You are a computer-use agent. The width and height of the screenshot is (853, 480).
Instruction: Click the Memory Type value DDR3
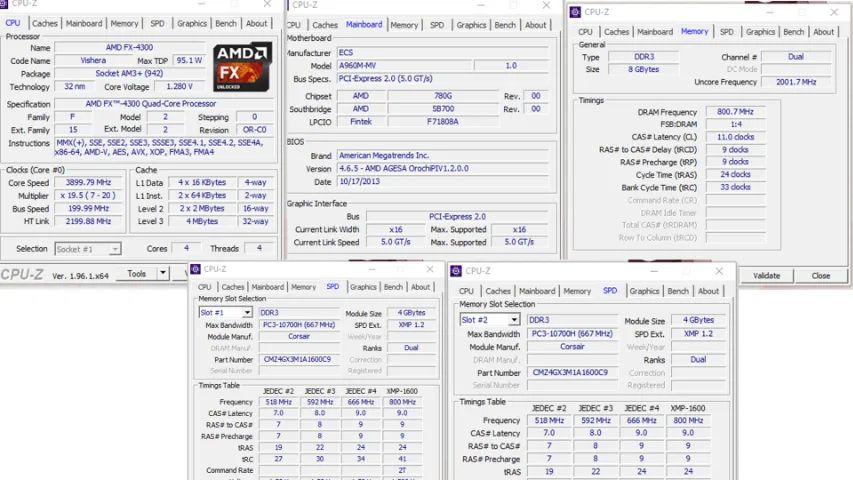tap(644, 57)
